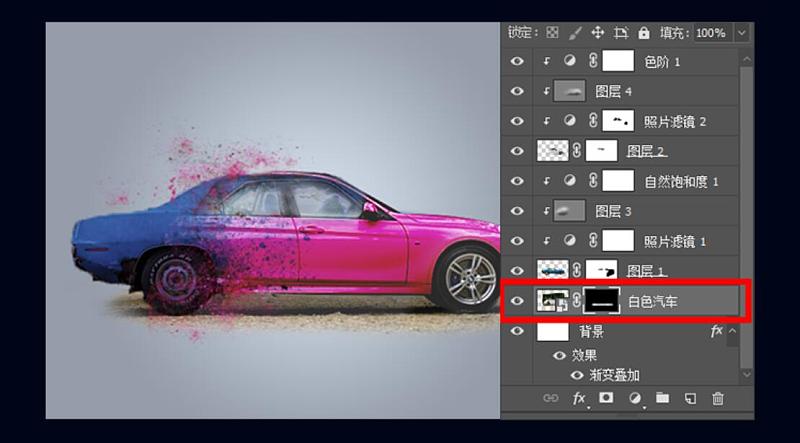The height and width of the screenshot is (443, 800).
Task: Open the fx layer style menu at the bottom
Action: point(579,398)
